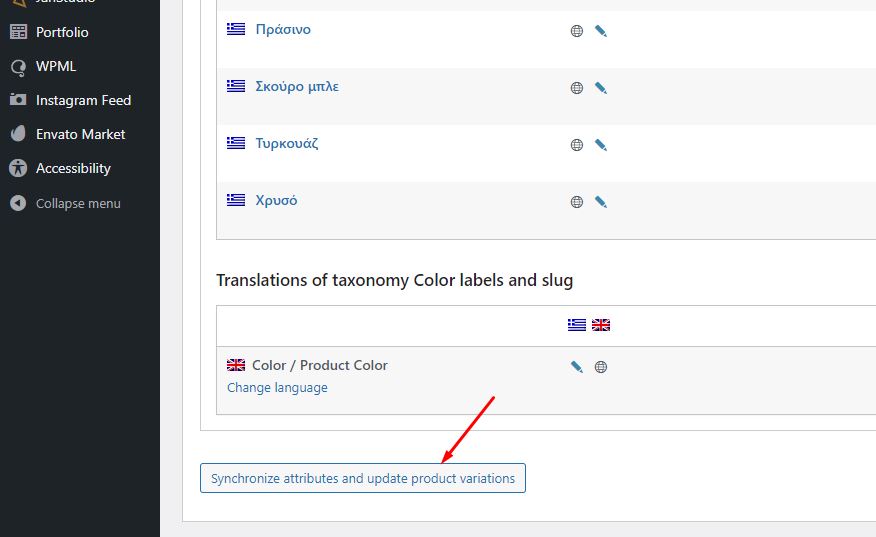
Task: Go to Instagram Feed in sidebar
Action: click(83, 100)
